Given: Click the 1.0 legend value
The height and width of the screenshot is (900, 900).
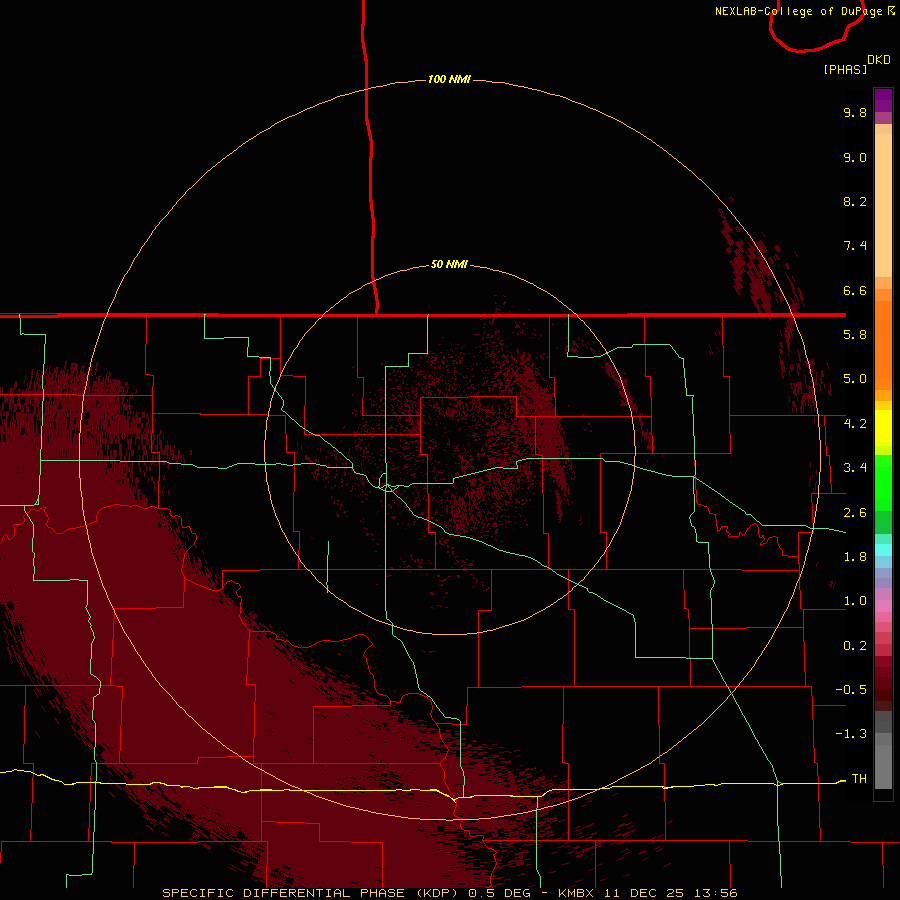Looking at the screenshot, I should 855,601.
